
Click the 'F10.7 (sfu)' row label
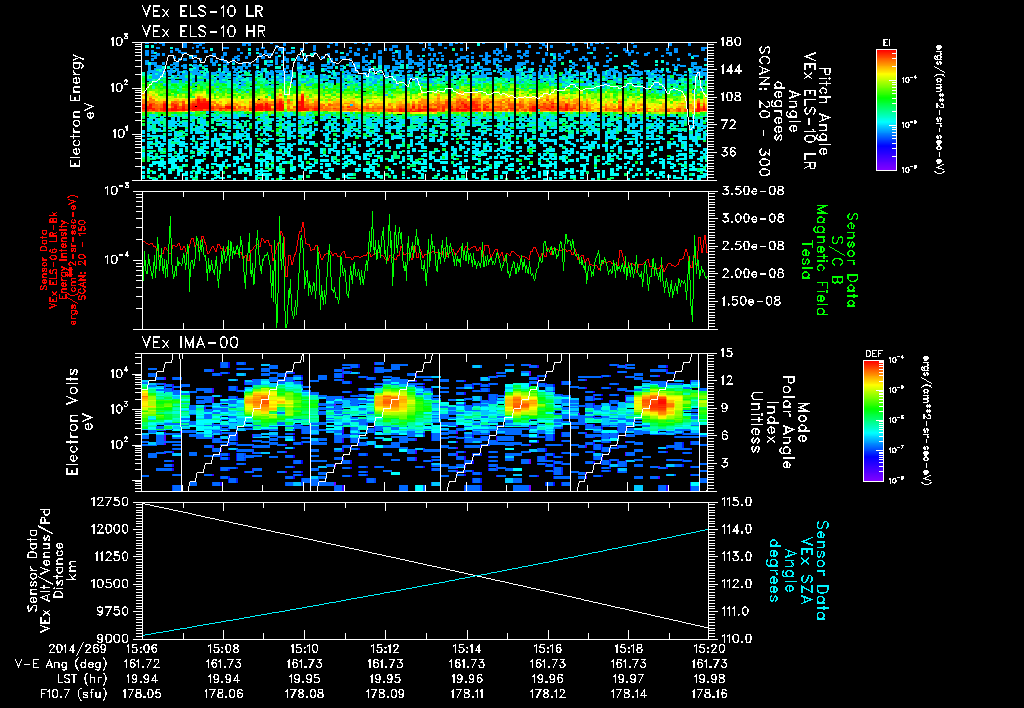74,694
